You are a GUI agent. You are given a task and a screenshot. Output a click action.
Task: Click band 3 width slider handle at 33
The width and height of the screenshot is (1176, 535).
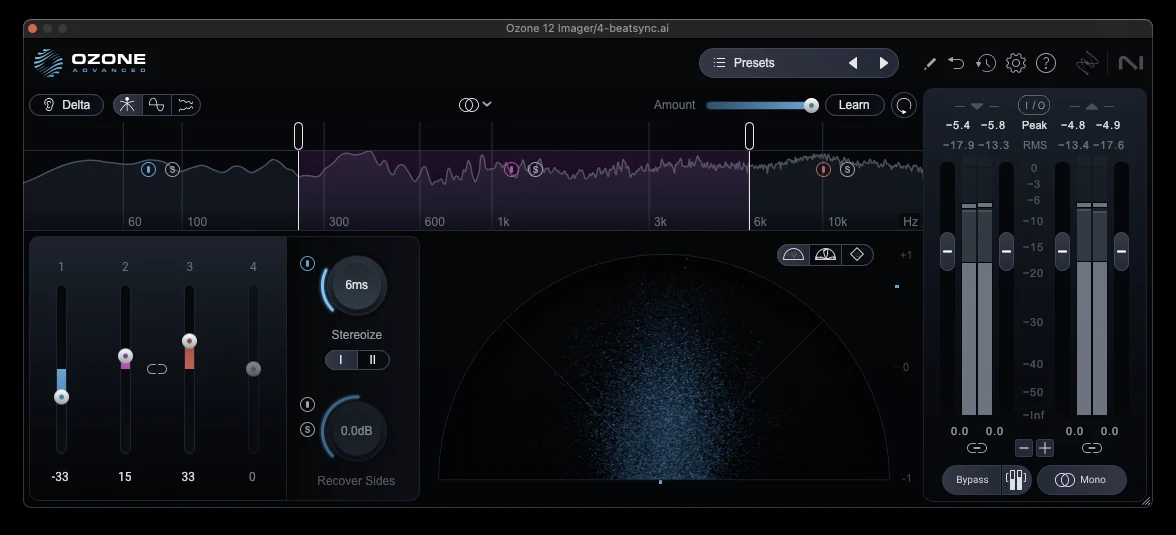click(x=190, y=341)
